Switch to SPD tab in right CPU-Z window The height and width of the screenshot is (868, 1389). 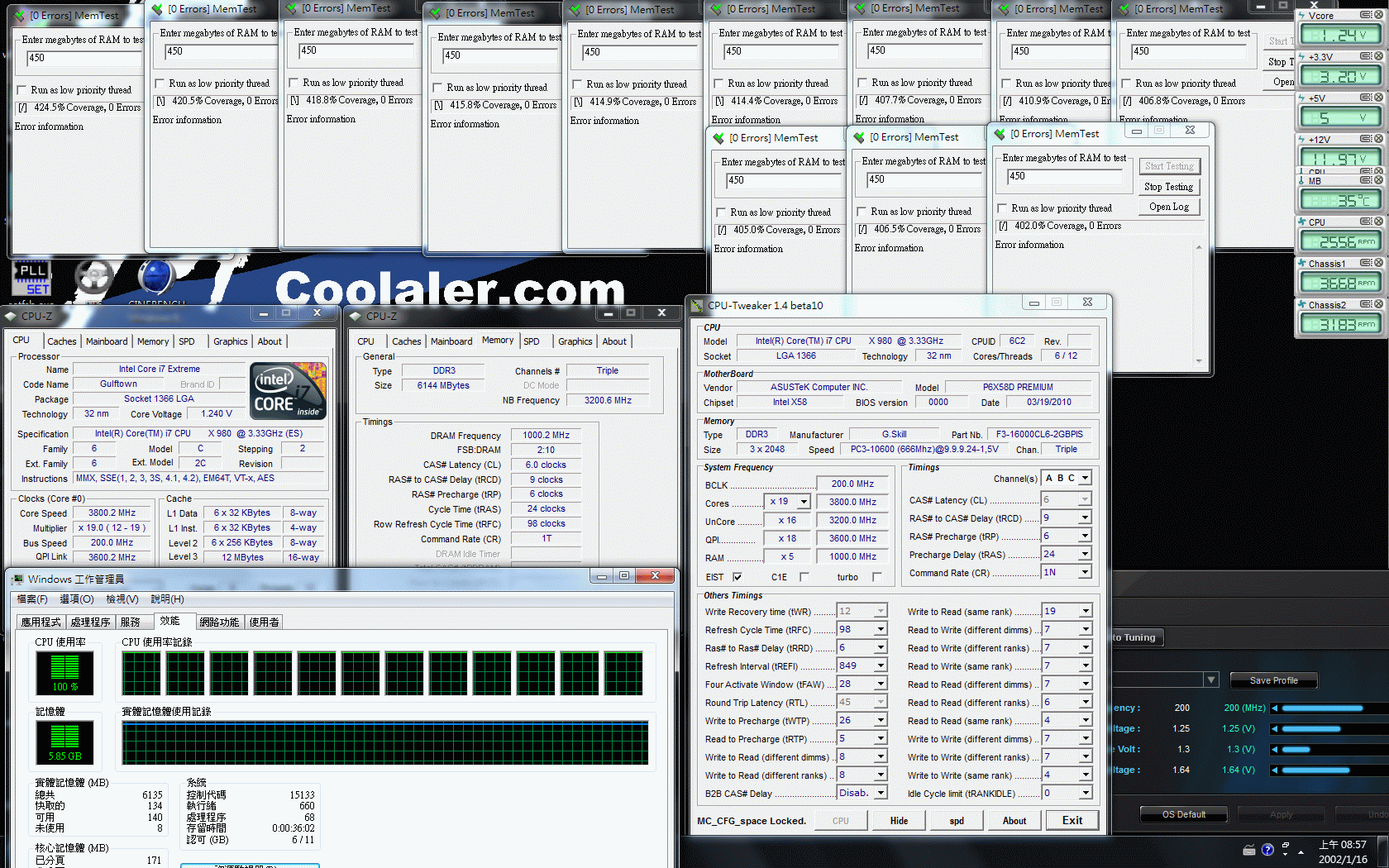click(x=532, y=341)
